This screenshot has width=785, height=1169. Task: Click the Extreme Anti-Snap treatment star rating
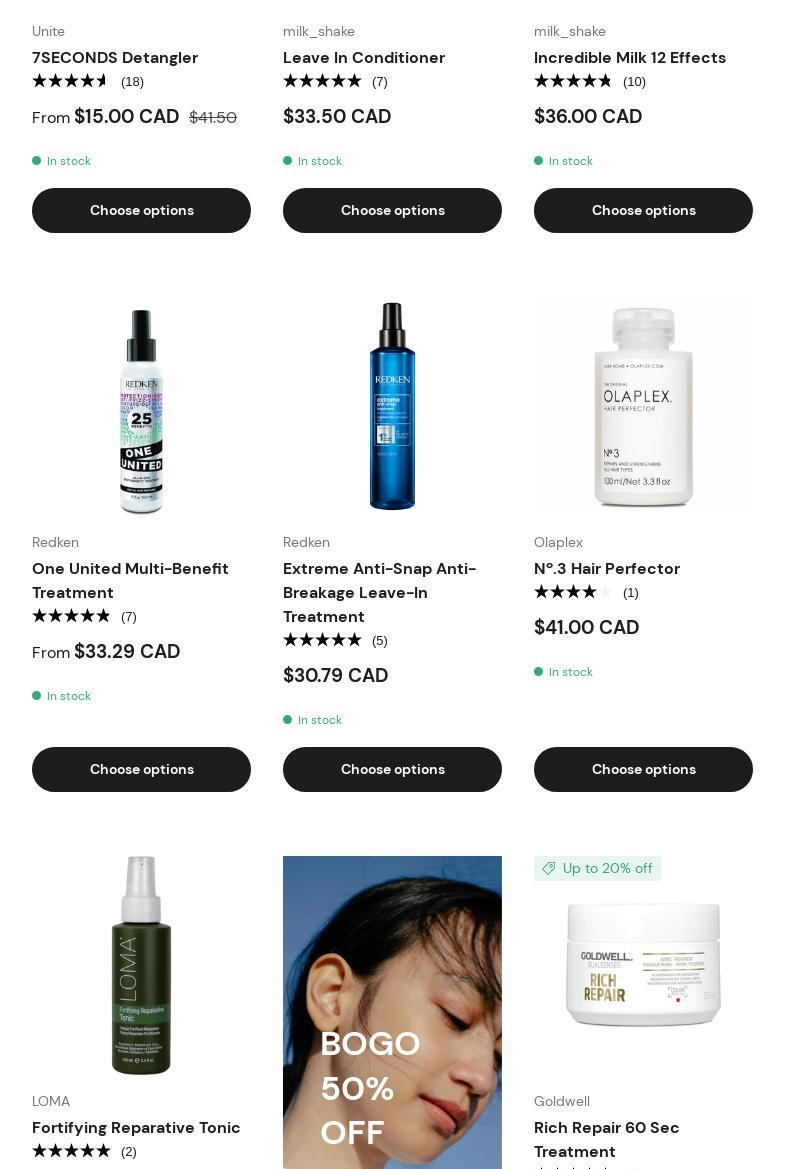coord(322,640)
